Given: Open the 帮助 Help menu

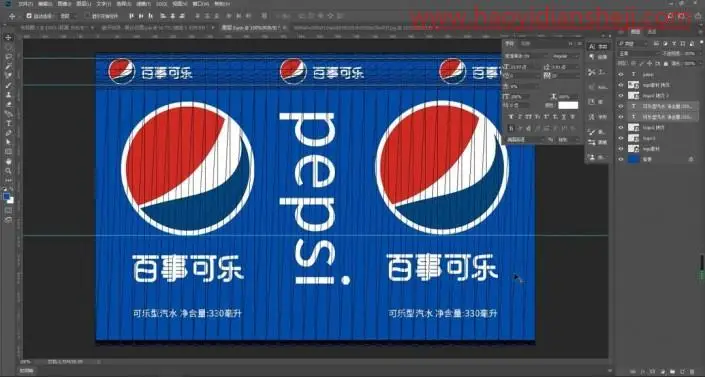Looking at the screenshot, I should [x=221, y=4].
